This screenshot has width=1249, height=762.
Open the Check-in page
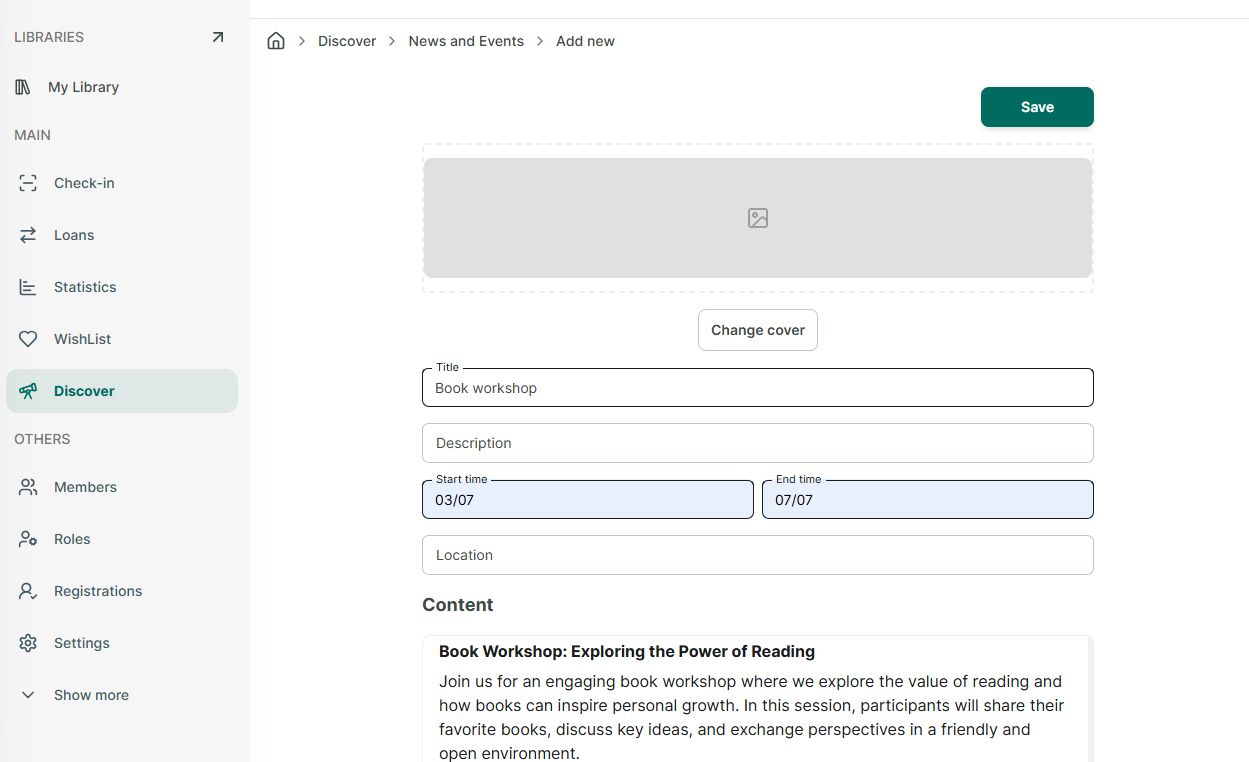[x=122, y=183]
